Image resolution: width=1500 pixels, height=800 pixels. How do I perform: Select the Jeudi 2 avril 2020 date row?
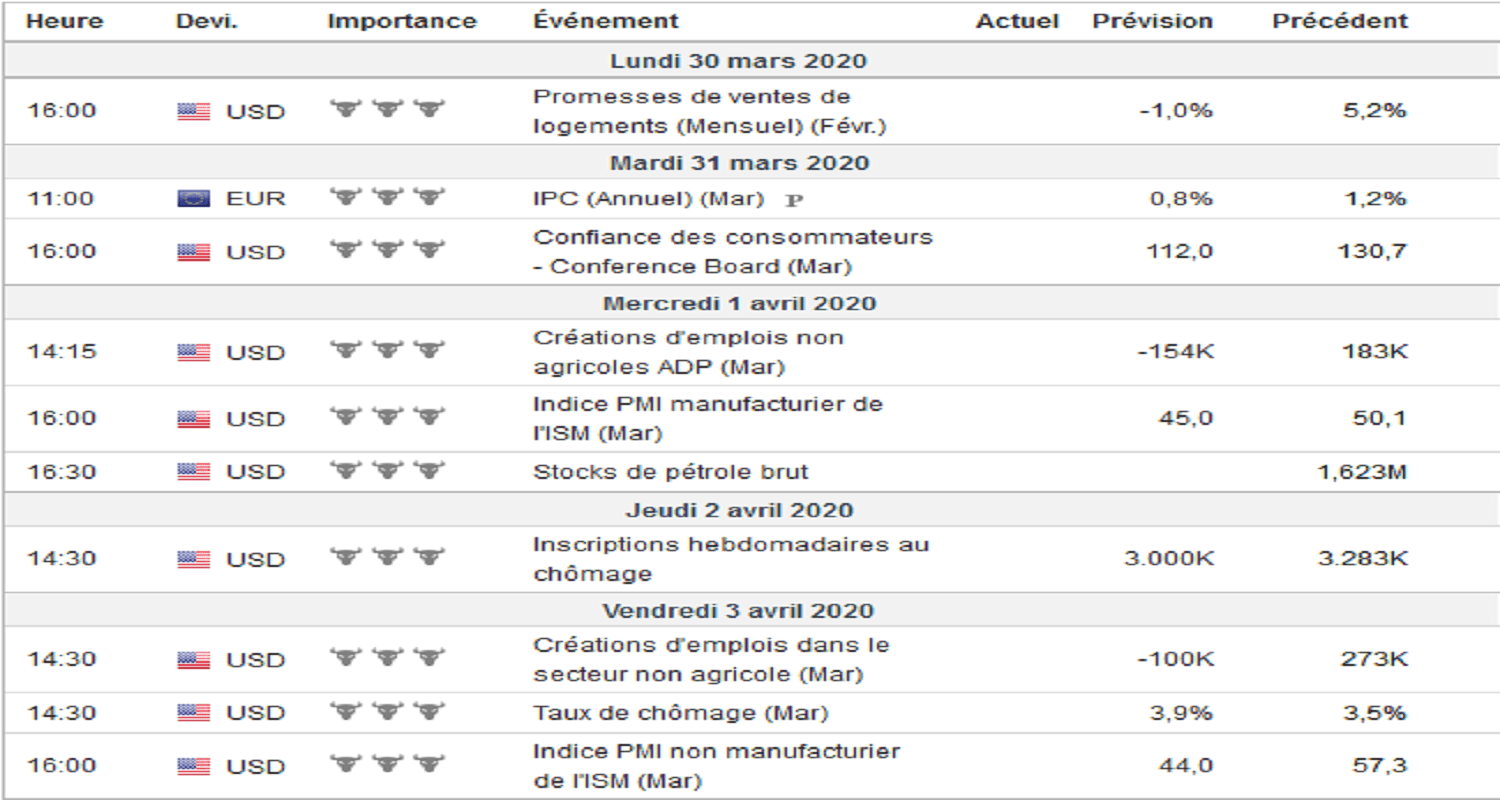tap(739, 510)
